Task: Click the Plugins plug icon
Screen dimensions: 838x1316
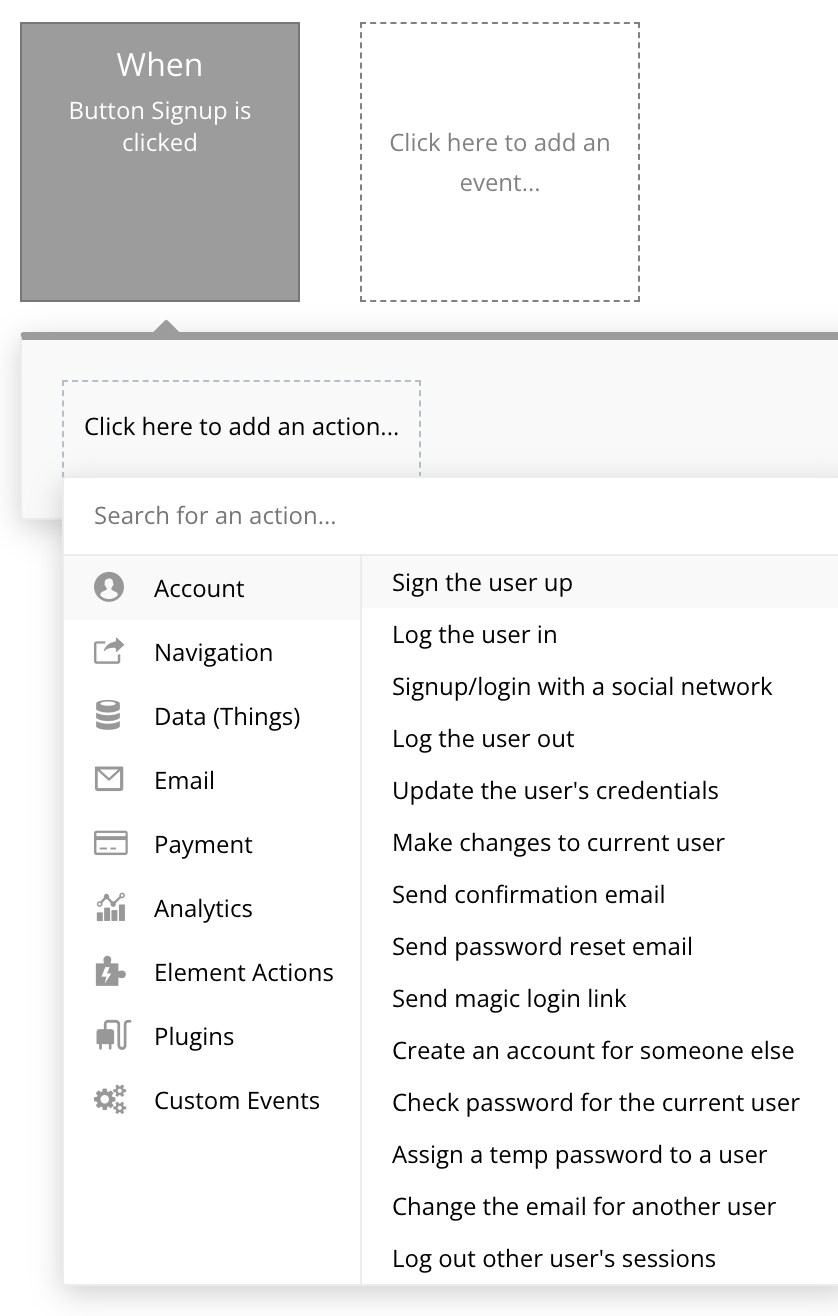Action: 112,1035
